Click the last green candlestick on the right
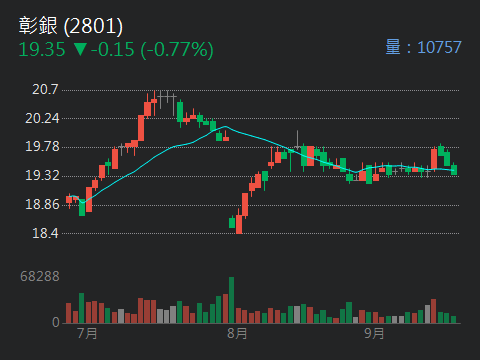The height and width of the screenshot is (360, 480). [454, 170]
